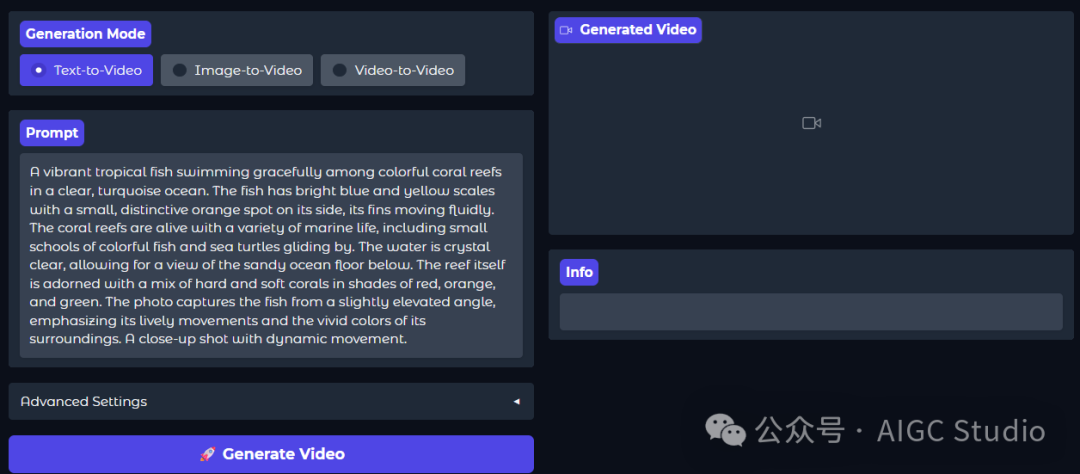Select the Image-to-Video mode
The width and height of the screenshot is (1080, 474).
pos(237,70)
